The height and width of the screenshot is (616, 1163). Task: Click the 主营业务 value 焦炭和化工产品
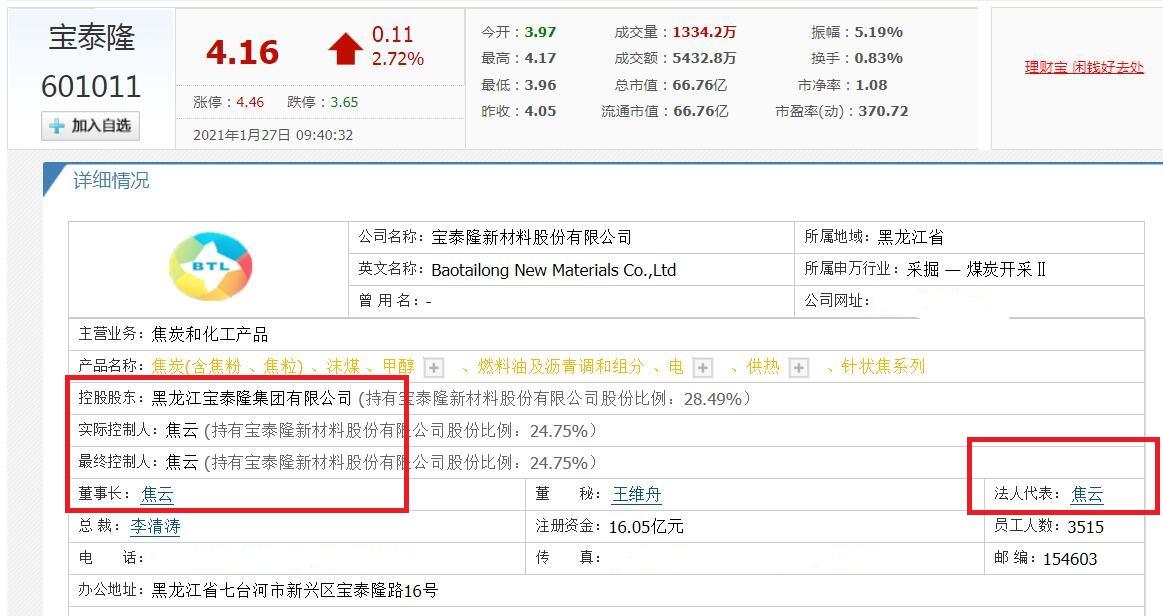(x=210, y=334)
